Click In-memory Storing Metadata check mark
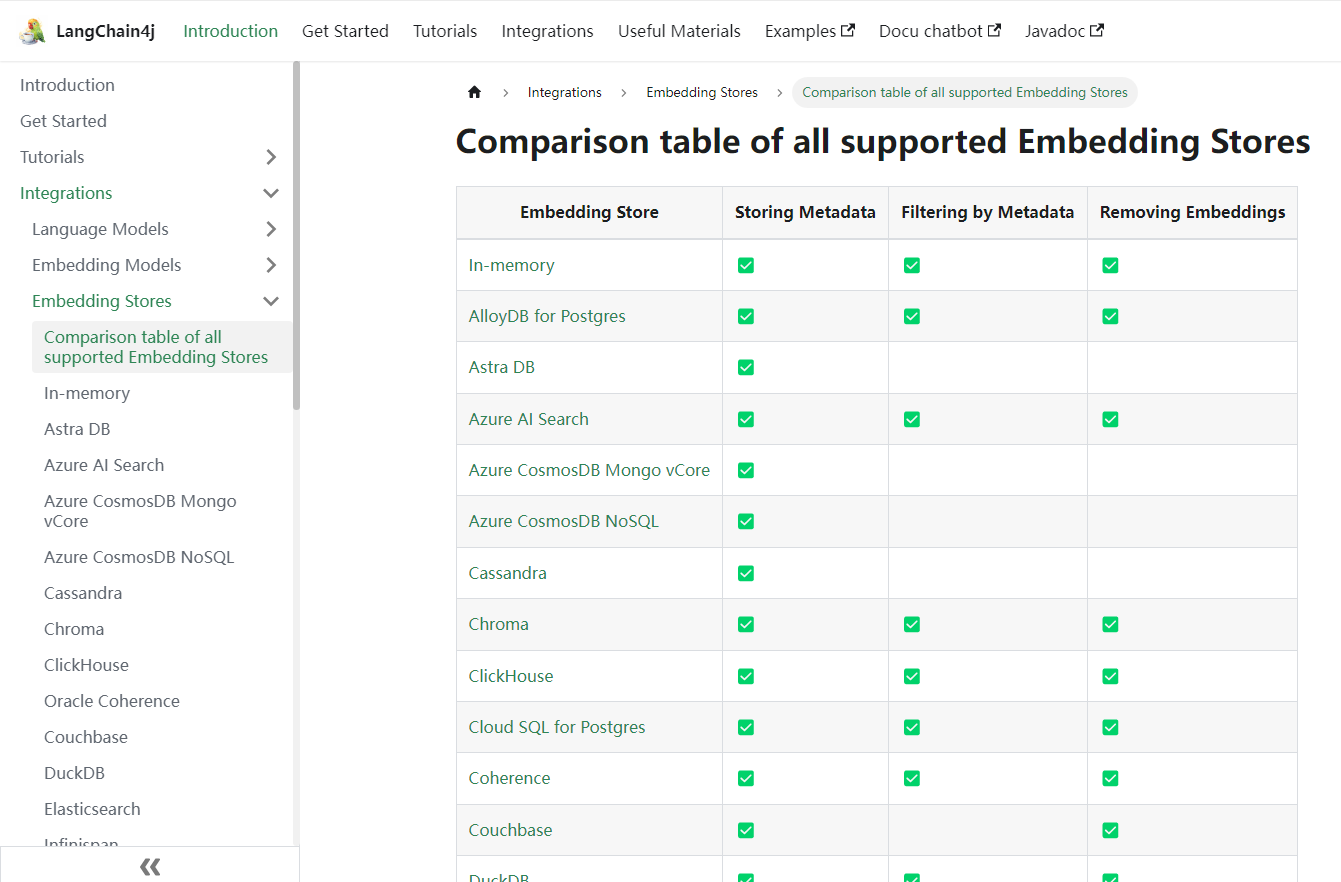 (746, 265)
